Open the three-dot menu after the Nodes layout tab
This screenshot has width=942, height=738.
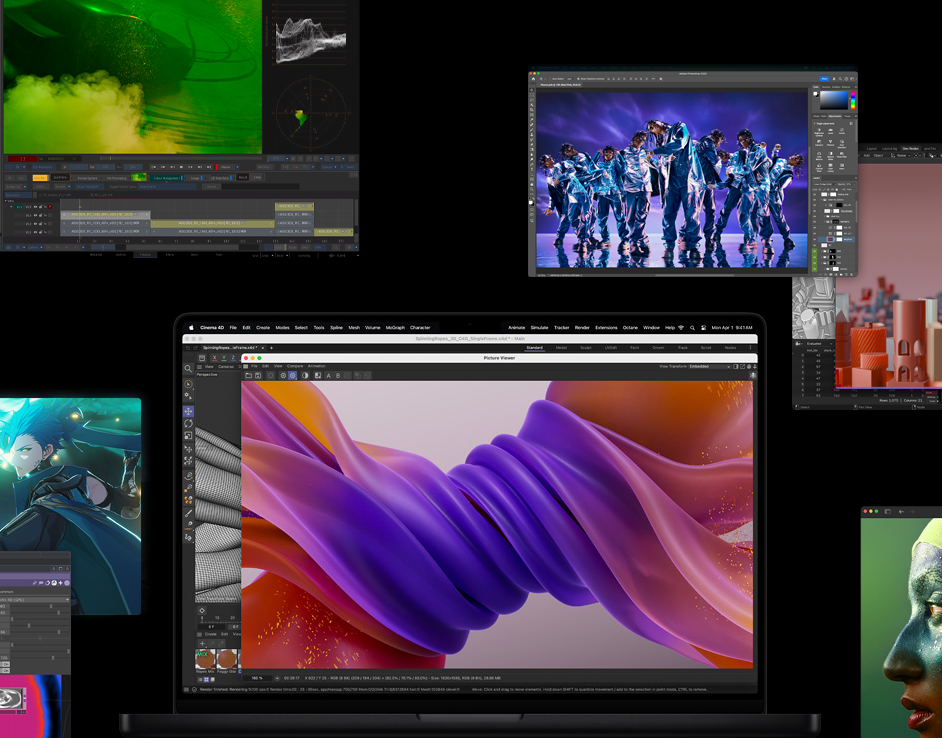750,348
